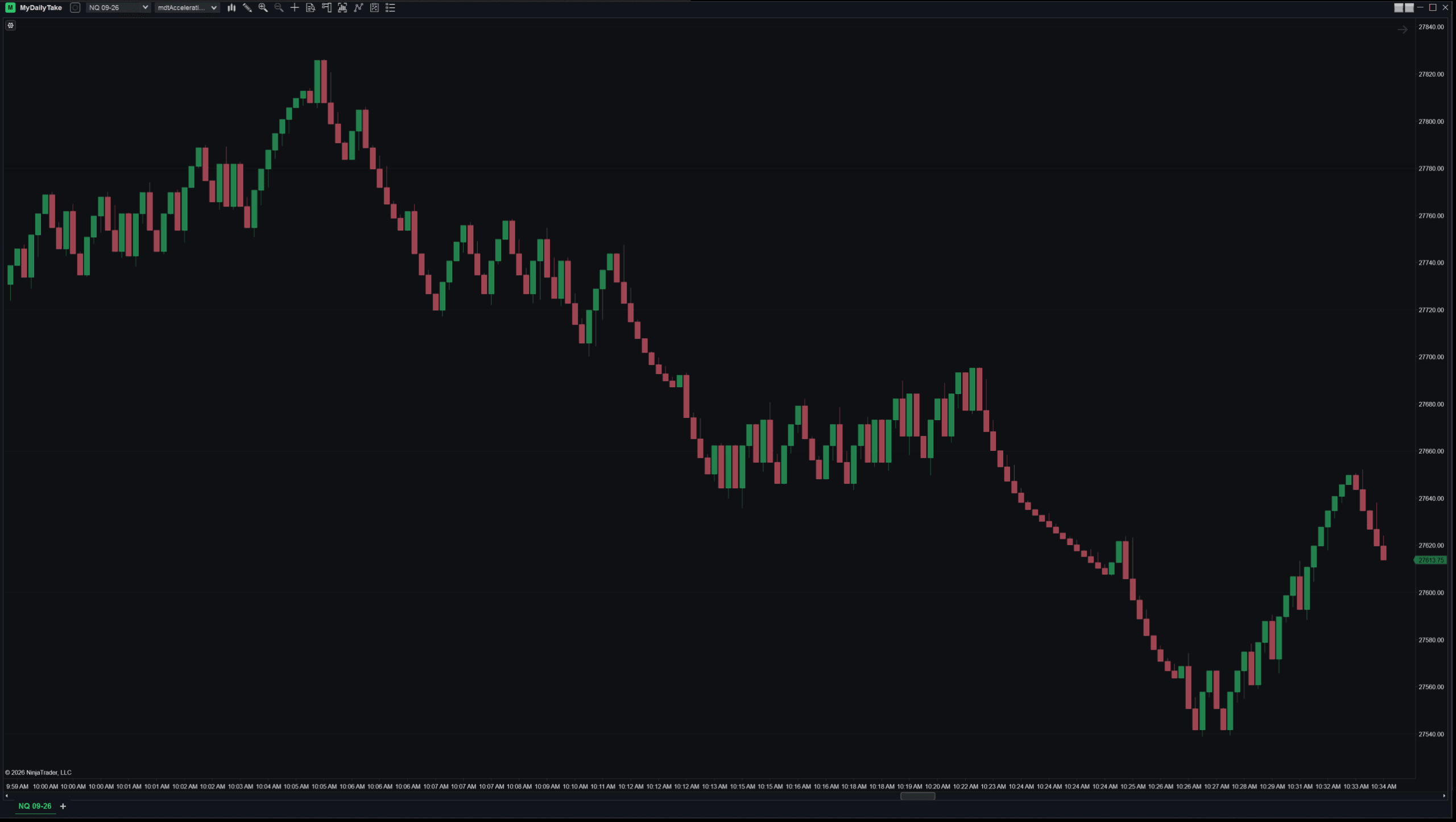Expand the mdtAccelerati... interval dropdown
The image size is (1456, 822).
pyautogui.click(x=187, y=7)
